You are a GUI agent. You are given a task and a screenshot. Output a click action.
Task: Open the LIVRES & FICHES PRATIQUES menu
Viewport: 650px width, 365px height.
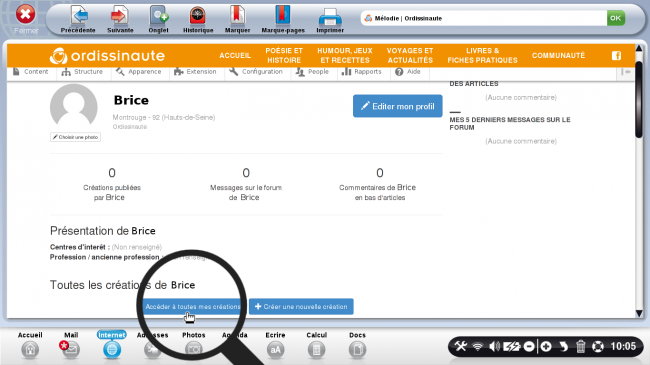tap(483, 56)
